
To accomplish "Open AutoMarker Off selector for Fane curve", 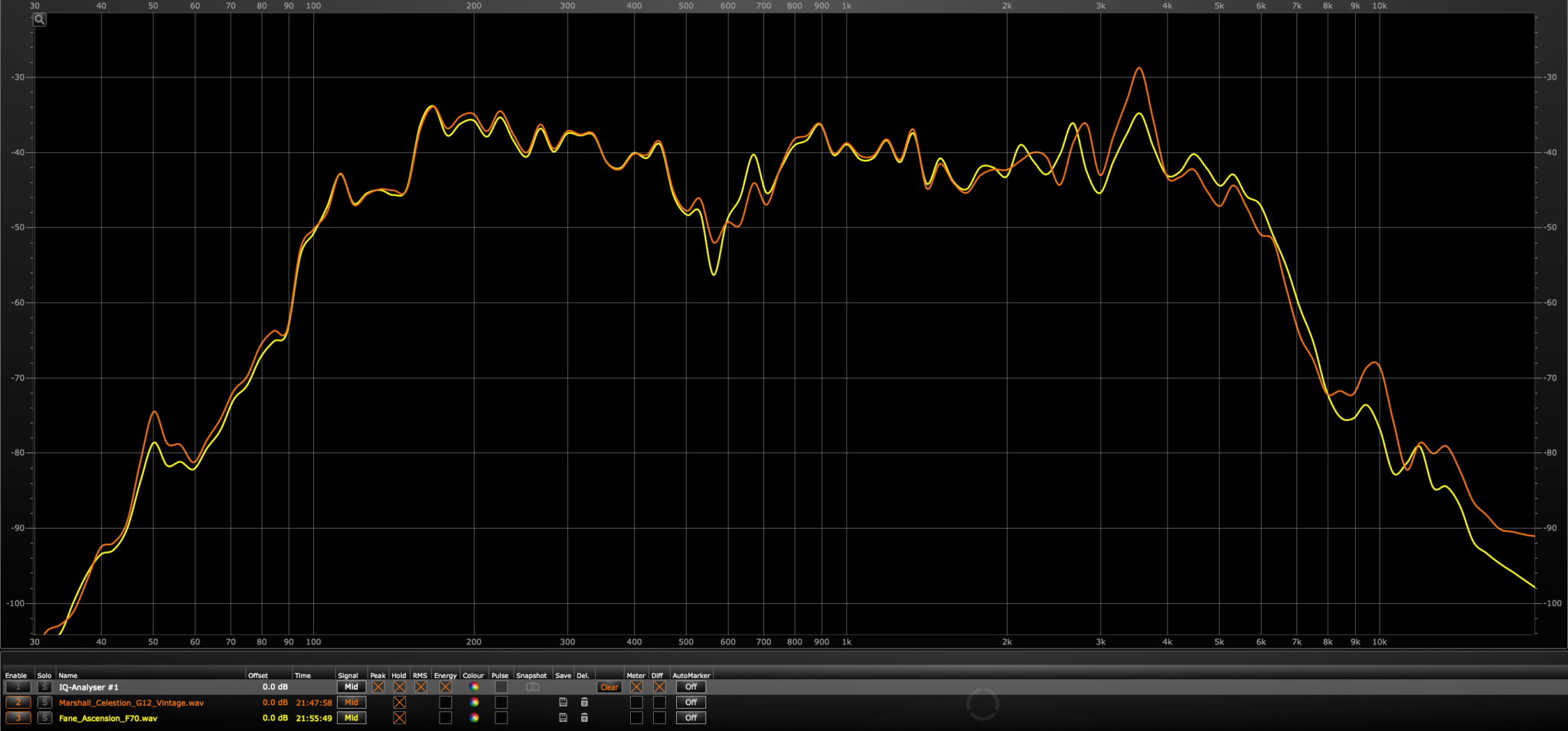I will 691,717.
